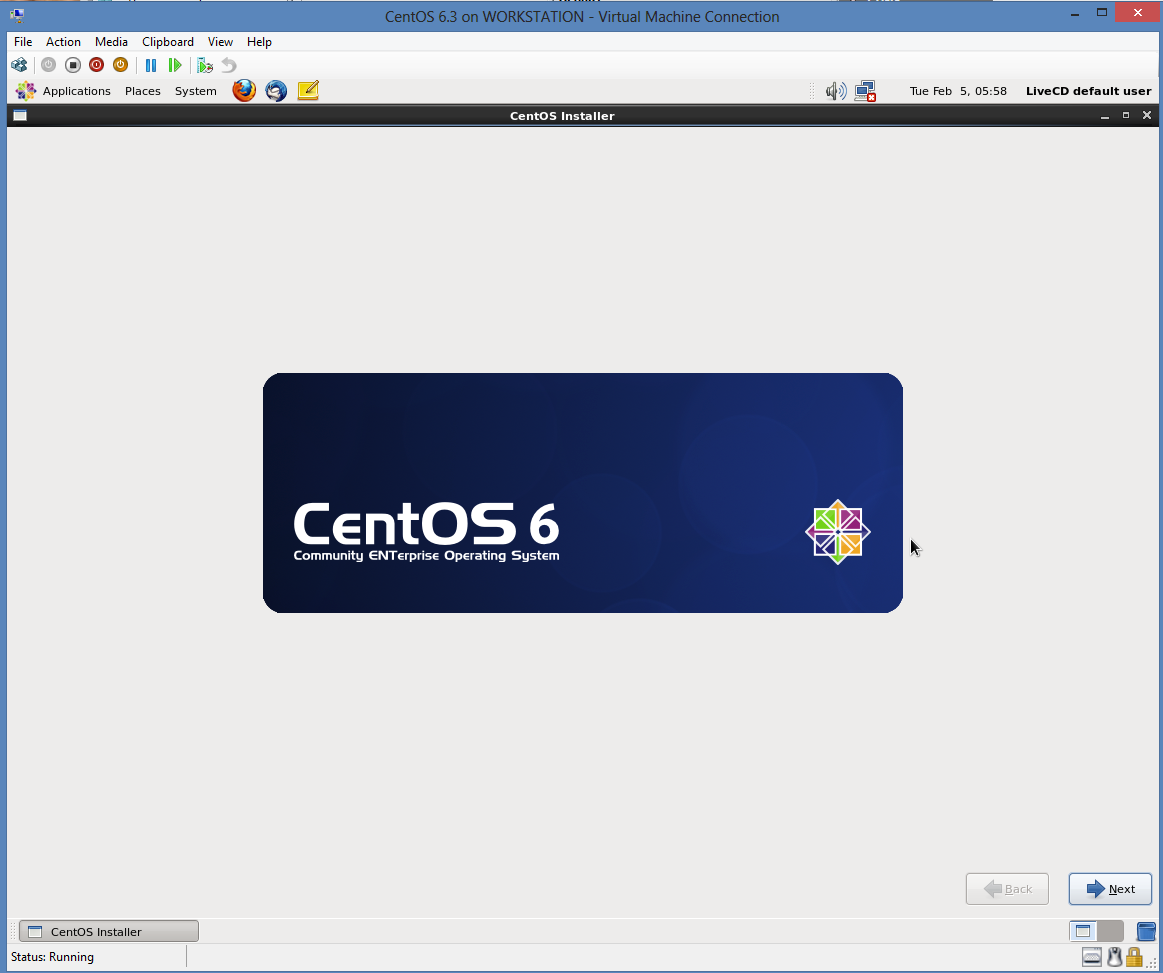Screen dimensions: 1163x973
Task: Open the CentOS Installer window menu icon
Action: pos(20,116)
